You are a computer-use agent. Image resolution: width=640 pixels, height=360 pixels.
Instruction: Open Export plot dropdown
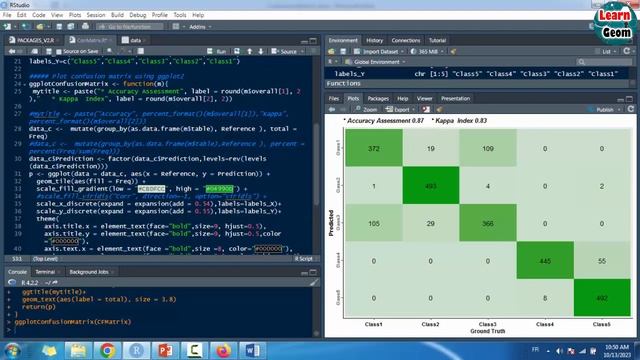pyautogui.click(x=400, y=109)
